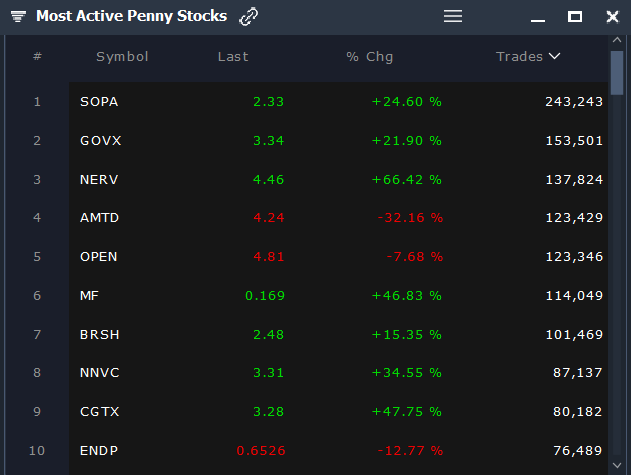Select the ENDP symbol
The height and width of the screenshot is (475, 631).
tap(99, 451)
